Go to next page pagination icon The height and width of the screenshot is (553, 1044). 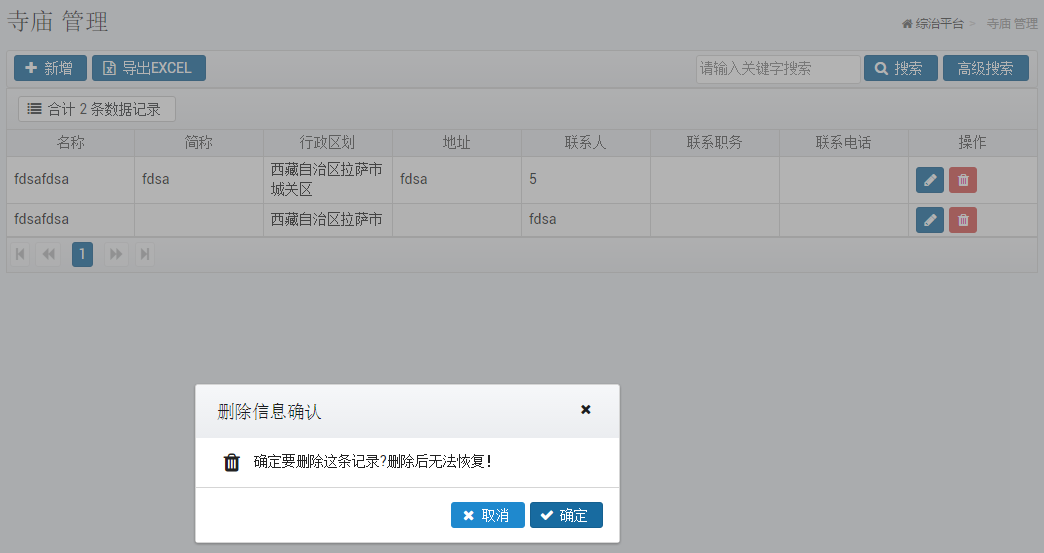[x=116, y=254]
